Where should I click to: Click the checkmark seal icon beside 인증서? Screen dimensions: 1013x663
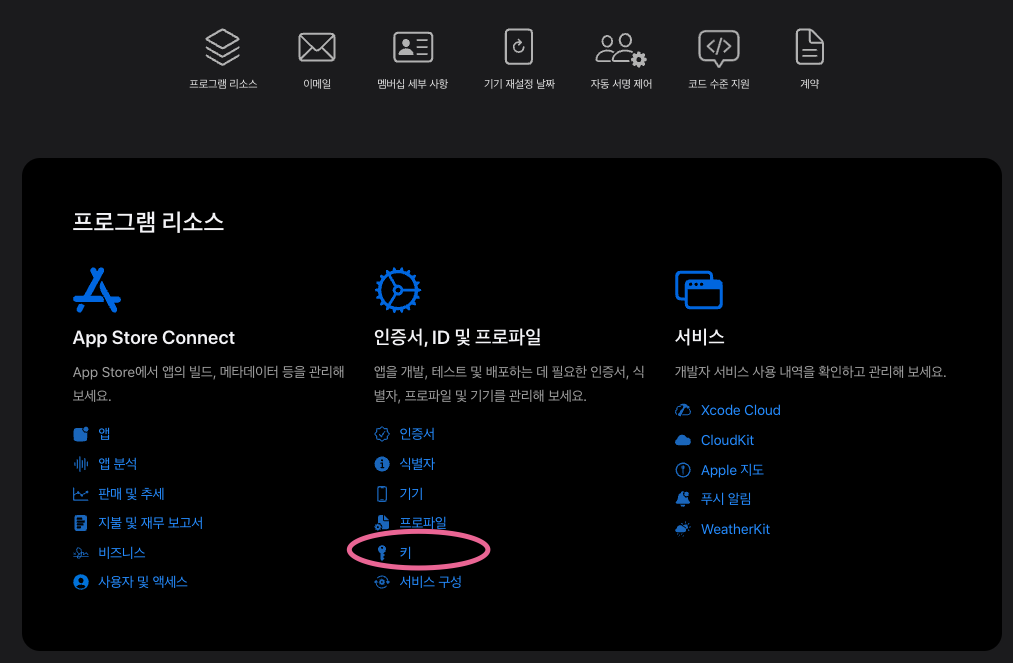(x=382, y=434)
